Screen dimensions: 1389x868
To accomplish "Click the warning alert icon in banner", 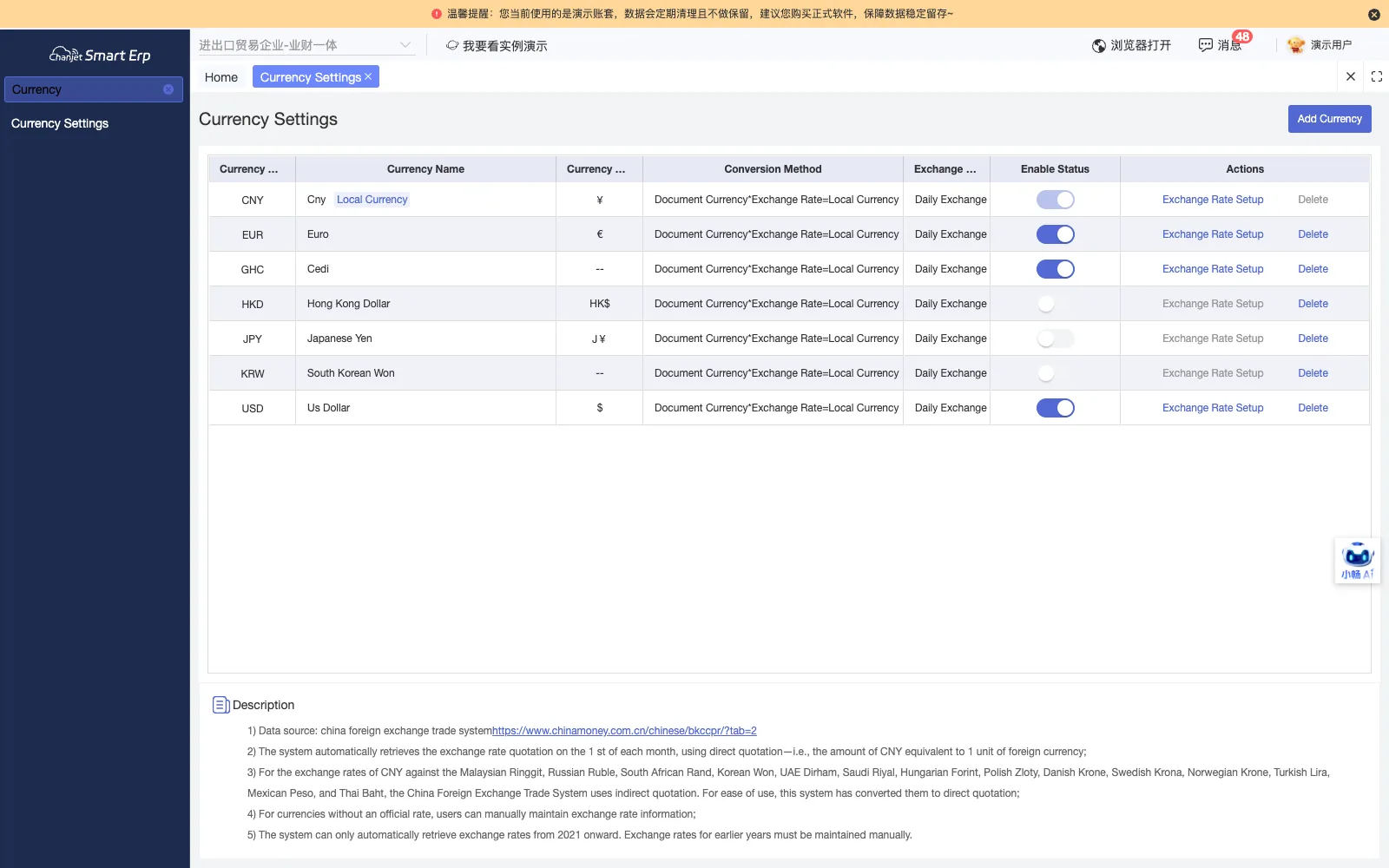I will pos(437,14).
